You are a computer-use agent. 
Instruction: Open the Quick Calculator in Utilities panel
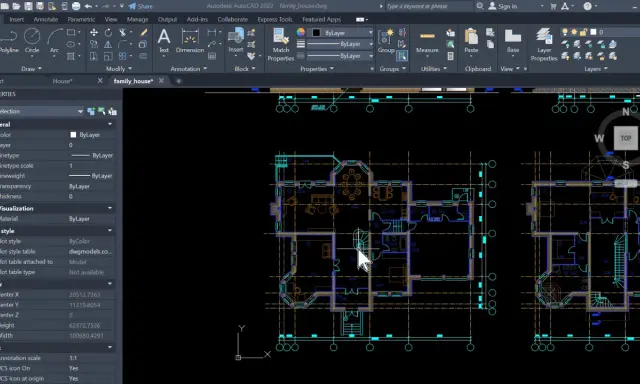coord(451,56)
